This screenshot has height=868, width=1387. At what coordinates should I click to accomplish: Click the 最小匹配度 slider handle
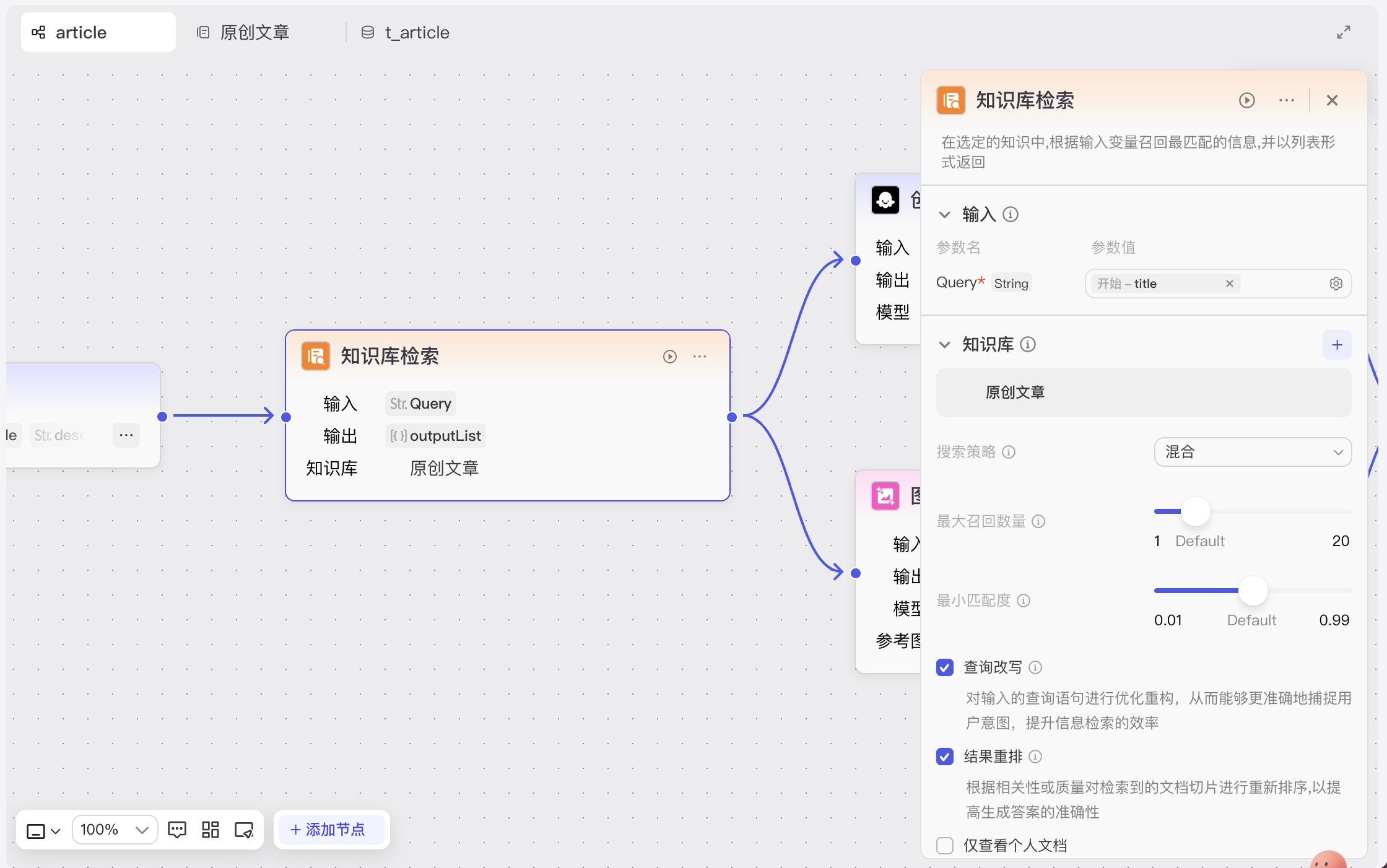tap(1253, 591)
